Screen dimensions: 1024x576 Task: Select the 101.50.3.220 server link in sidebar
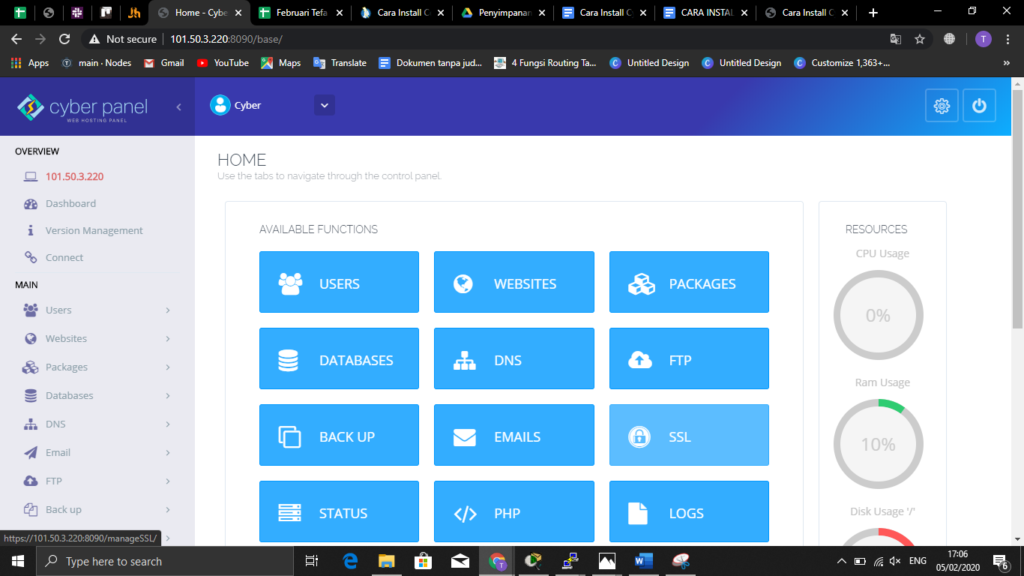[x=74, y=176]
